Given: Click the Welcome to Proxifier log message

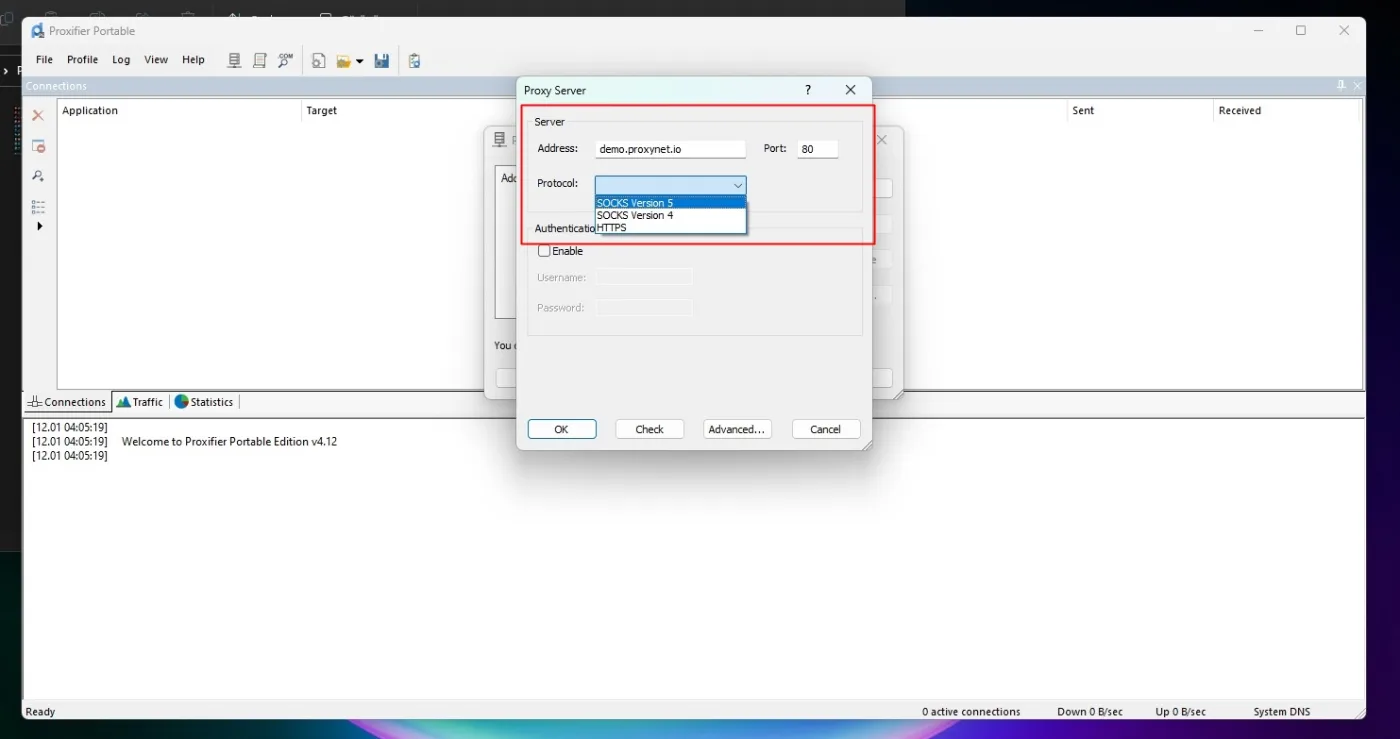Looking at the screenshot, I should [x=229, y=442].
